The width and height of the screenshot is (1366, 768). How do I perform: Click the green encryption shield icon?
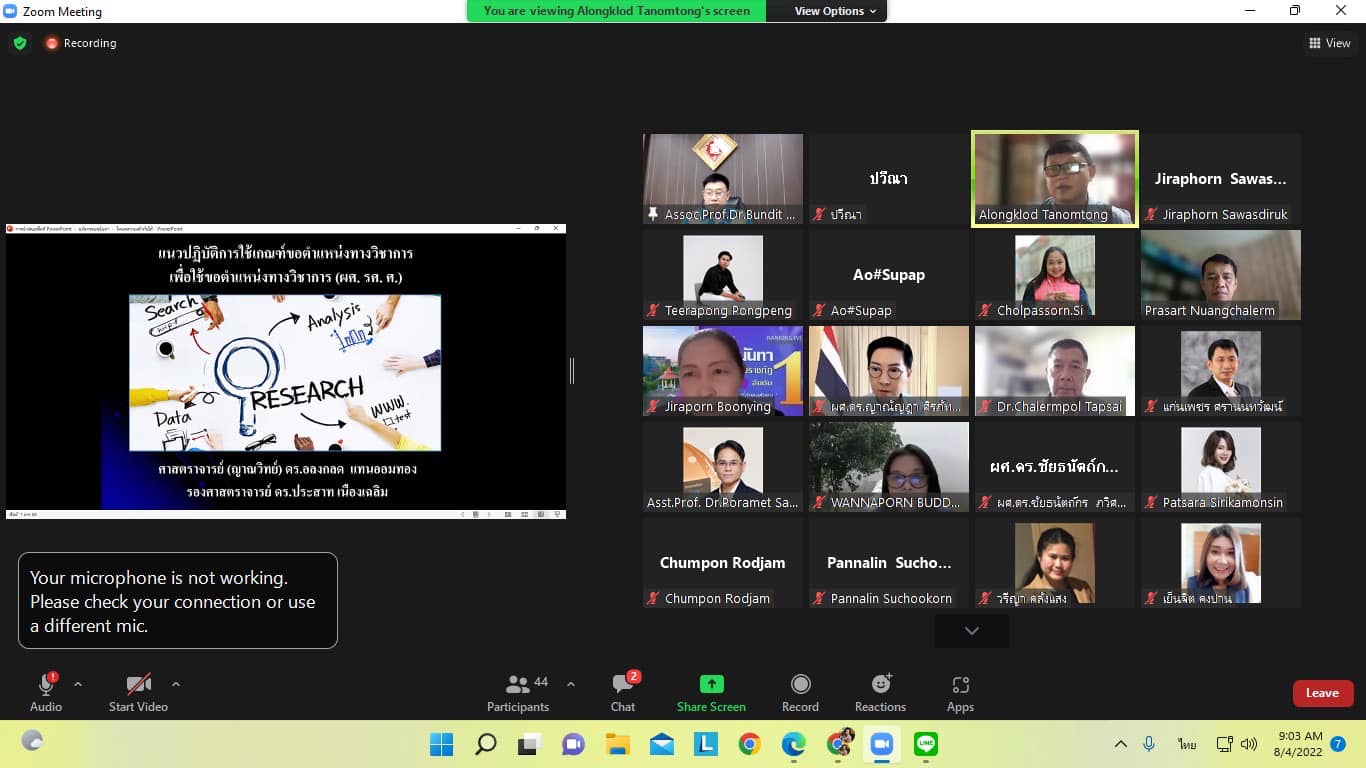pos(19,43)
